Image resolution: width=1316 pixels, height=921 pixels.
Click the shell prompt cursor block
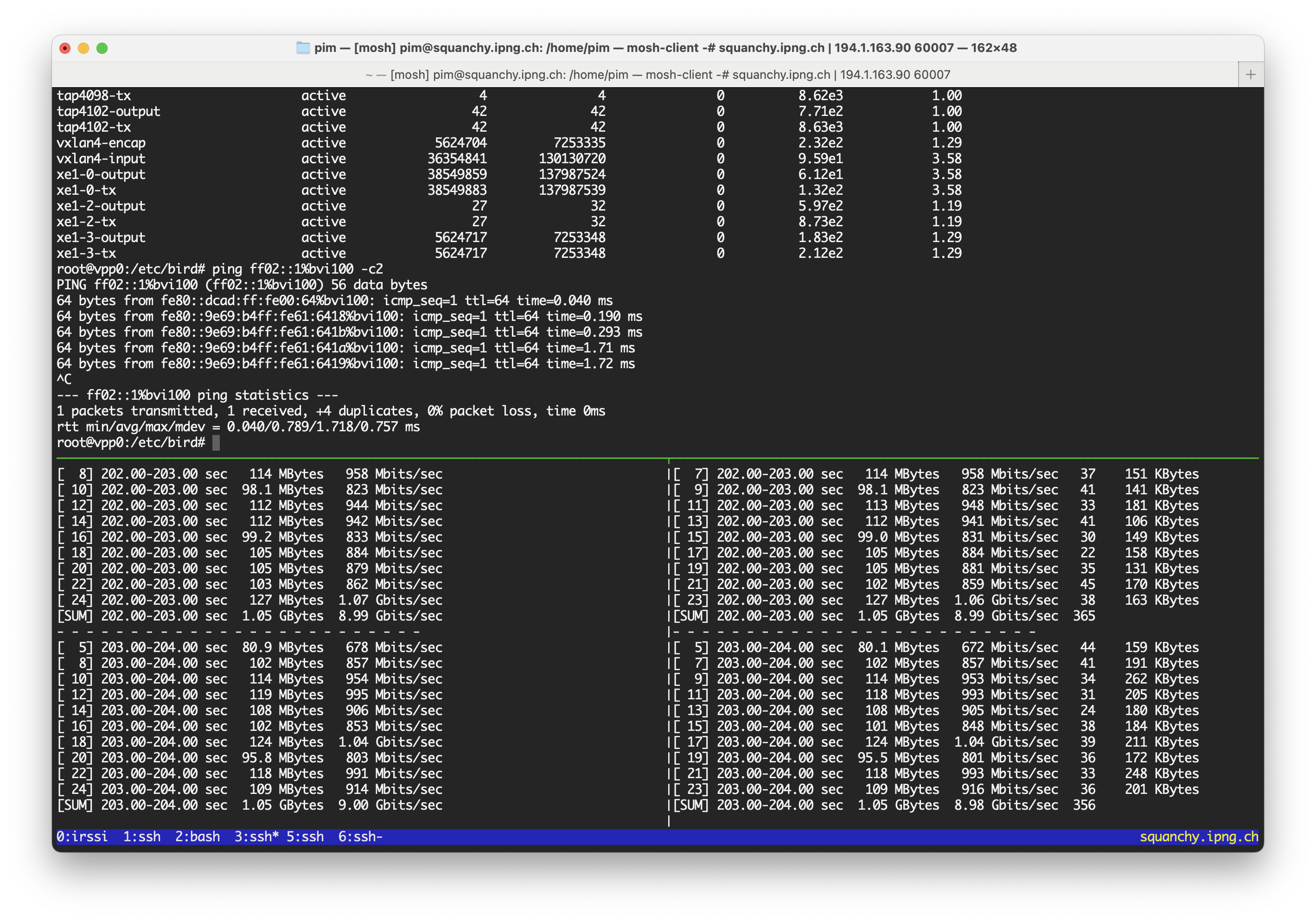pos(216,442)
